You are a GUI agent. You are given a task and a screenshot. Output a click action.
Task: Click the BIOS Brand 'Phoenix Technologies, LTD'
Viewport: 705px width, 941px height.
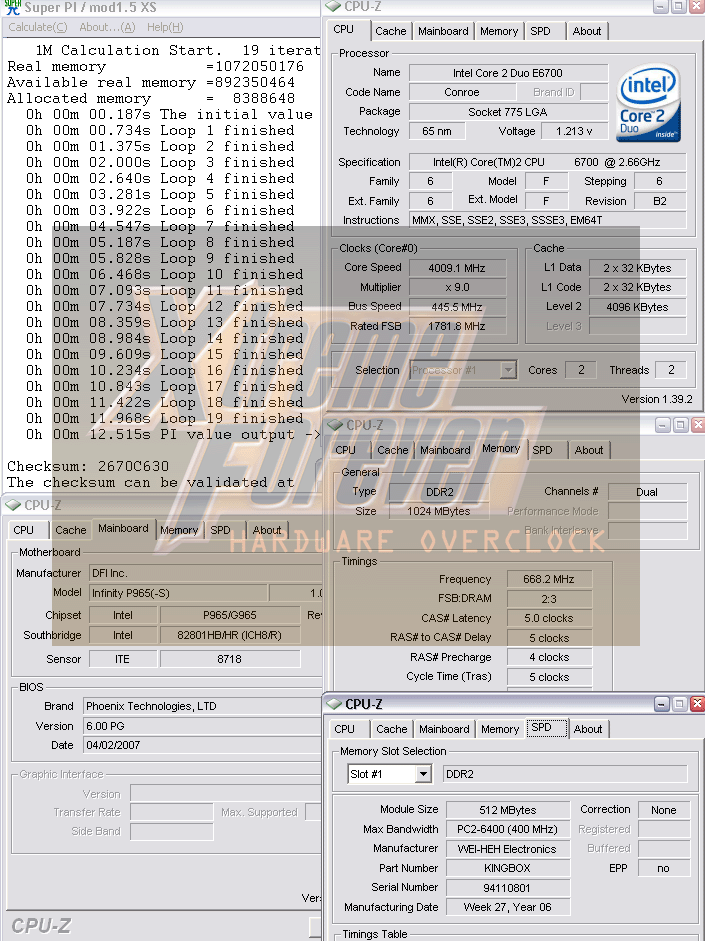pos(203,706)
